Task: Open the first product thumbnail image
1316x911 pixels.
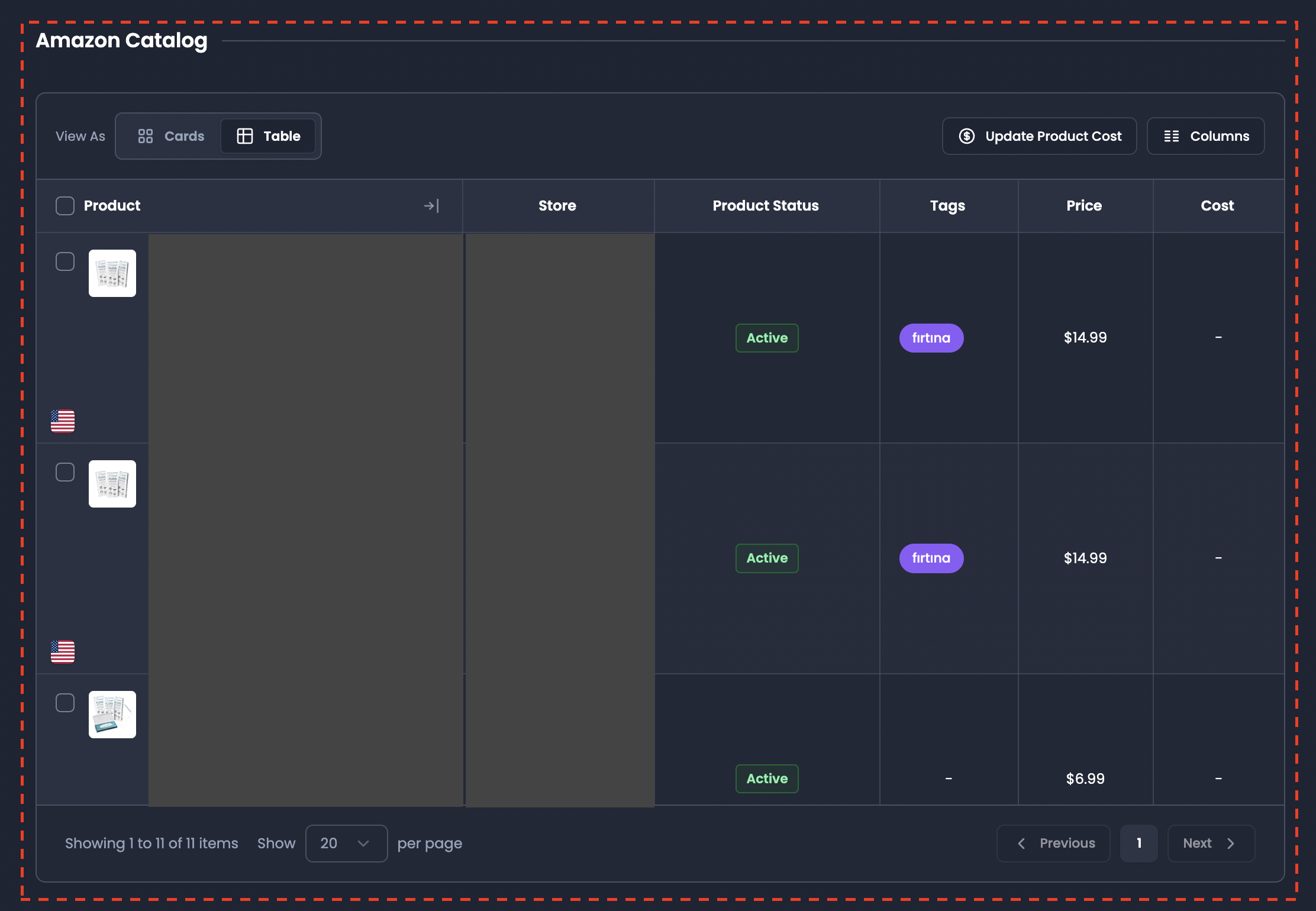Action: click(112, 273)
